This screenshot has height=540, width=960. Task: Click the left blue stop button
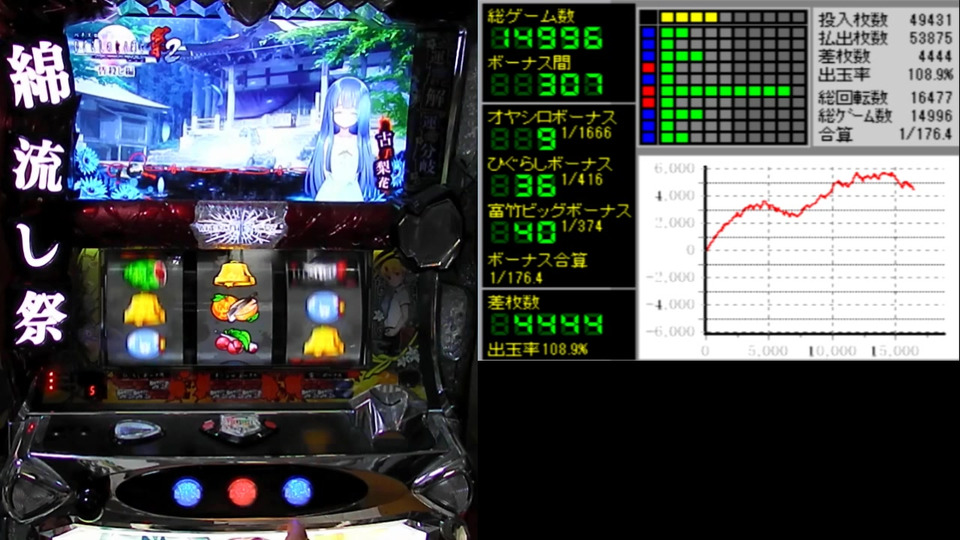[188, 492]
